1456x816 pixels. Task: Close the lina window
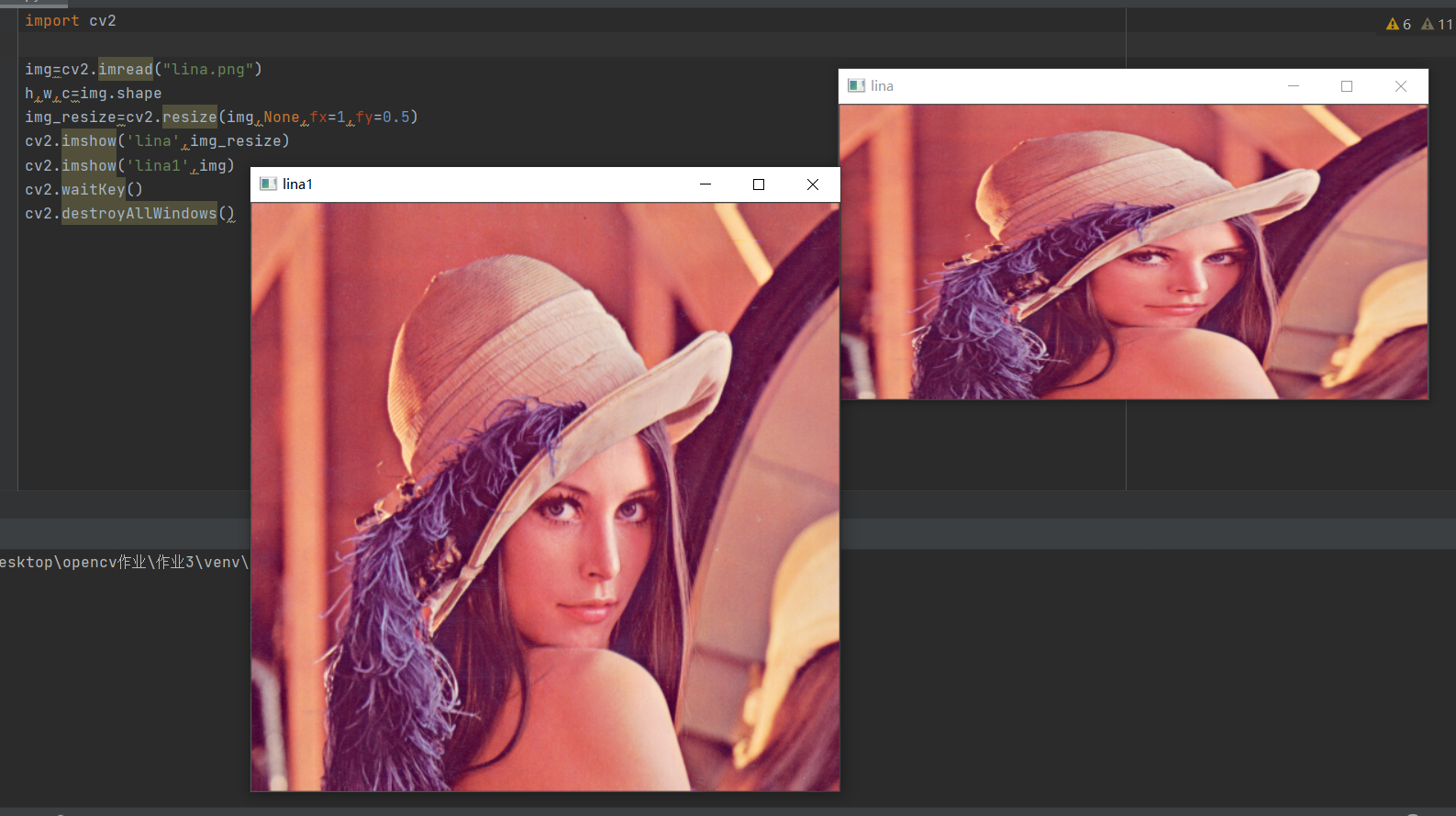point(1401,86)
